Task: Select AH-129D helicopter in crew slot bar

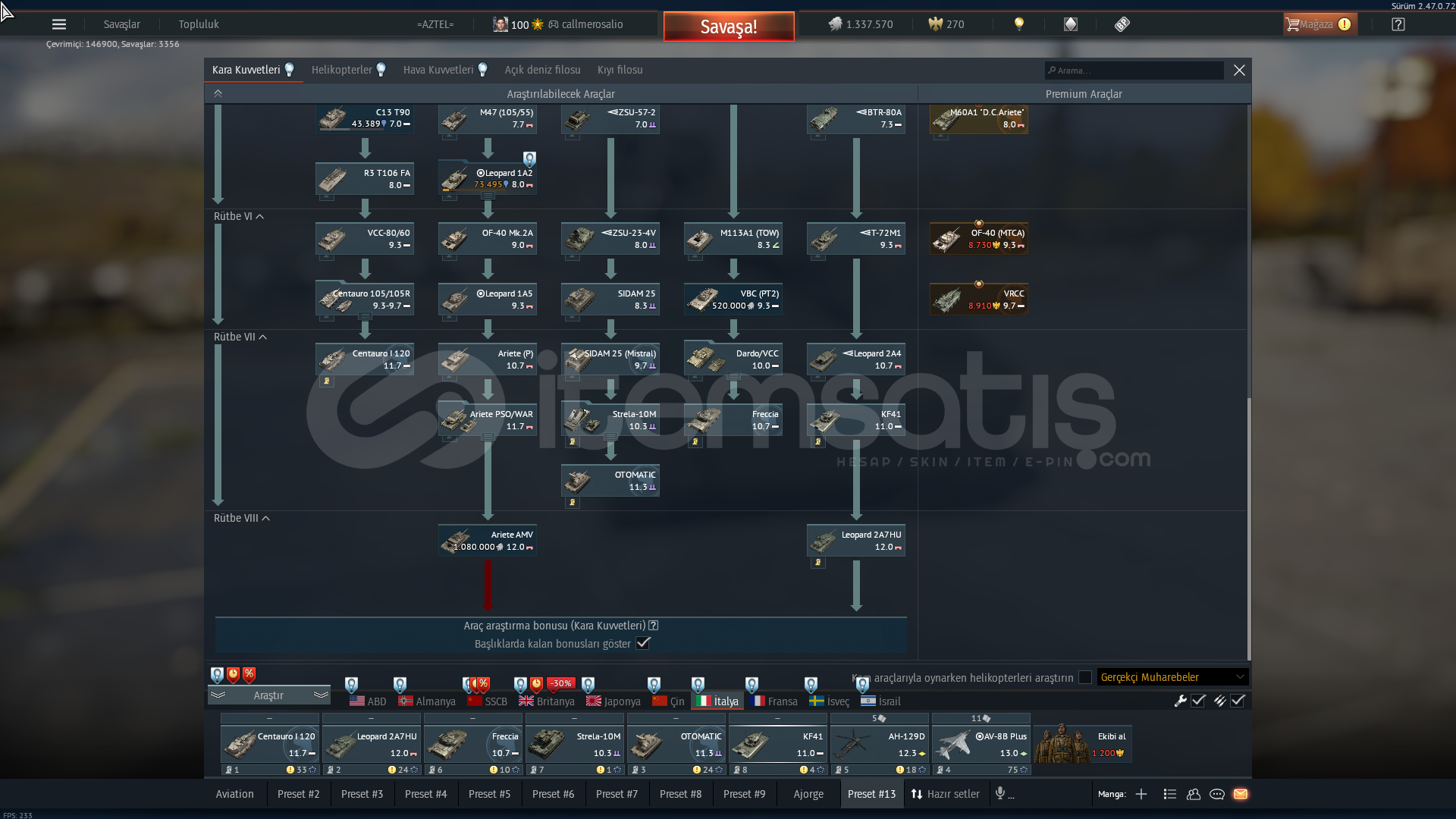Action: coord(880,744)
